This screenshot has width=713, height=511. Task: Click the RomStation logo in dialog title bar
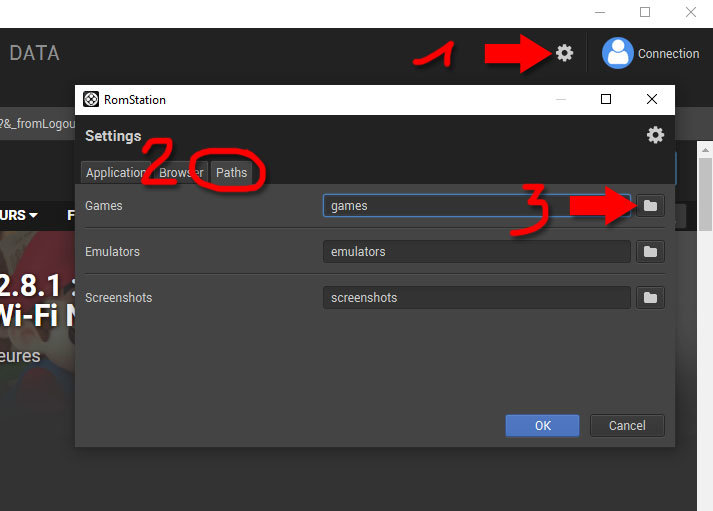pos(91,99)
